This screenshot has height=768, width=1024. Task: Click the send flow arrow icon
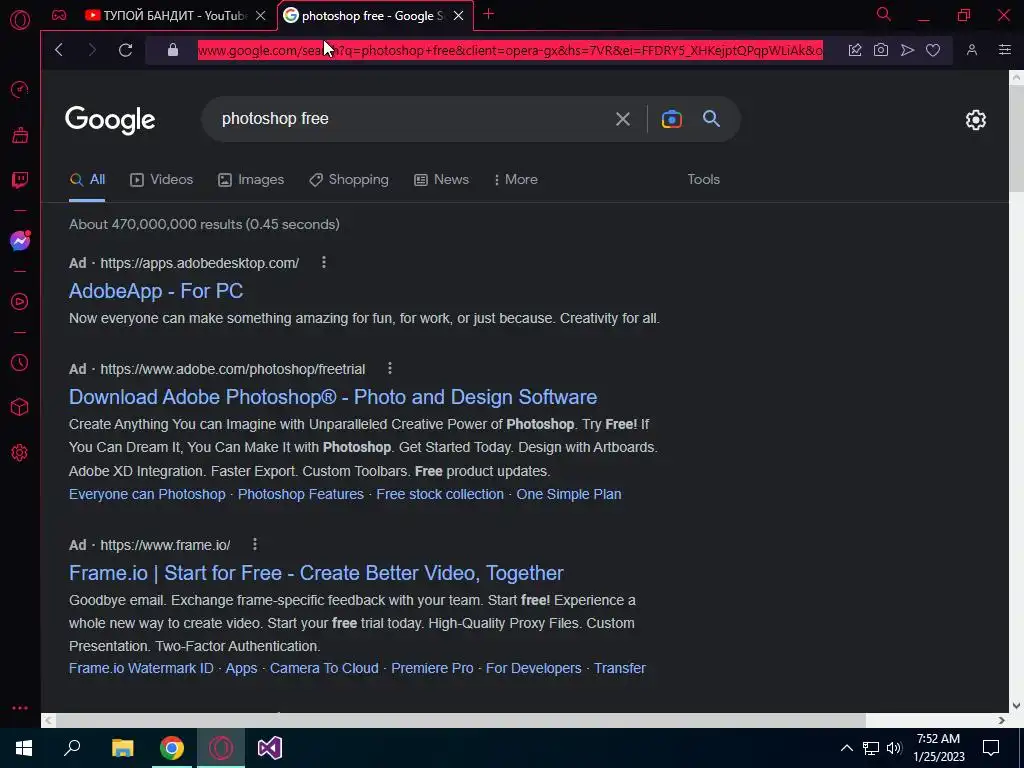pos(907,50)
